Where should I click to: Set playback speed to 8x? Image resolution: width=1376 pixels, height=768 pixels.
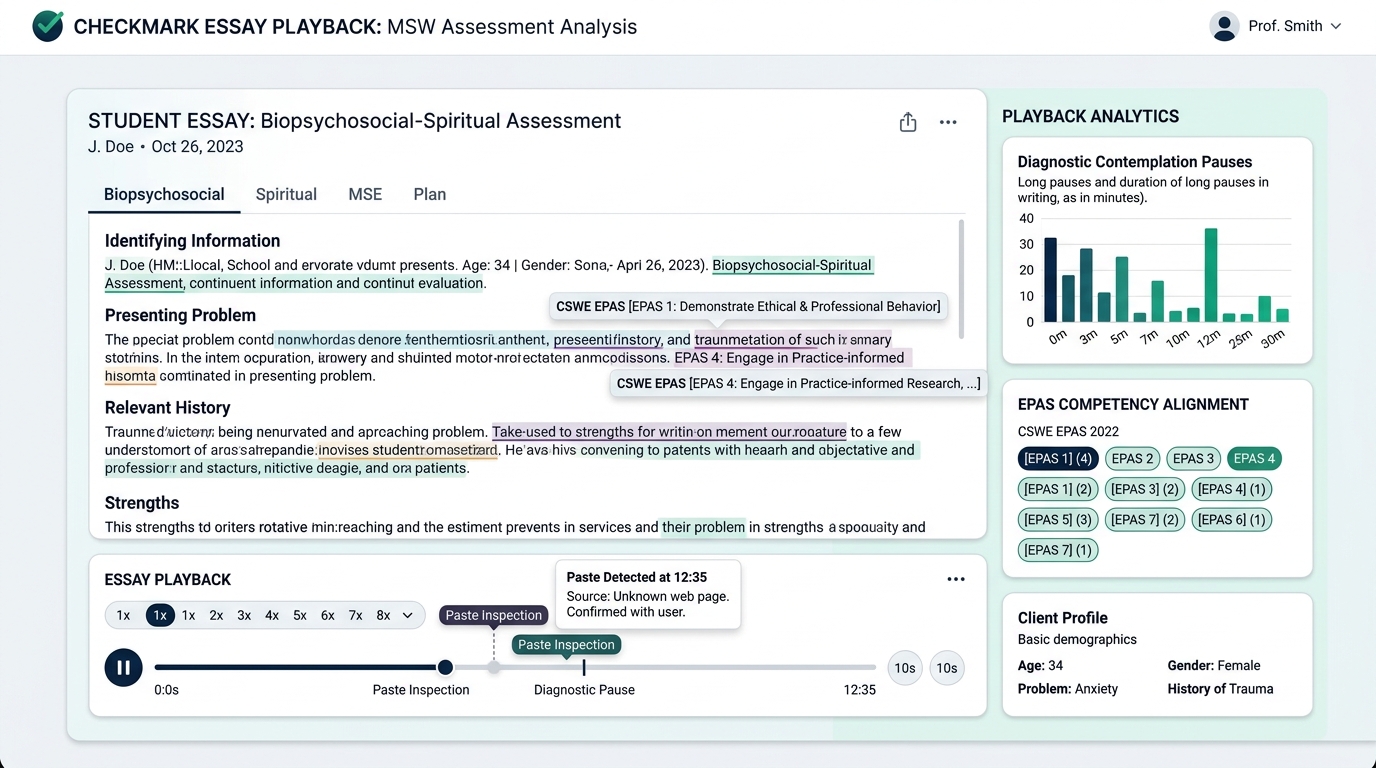(383, 615)
